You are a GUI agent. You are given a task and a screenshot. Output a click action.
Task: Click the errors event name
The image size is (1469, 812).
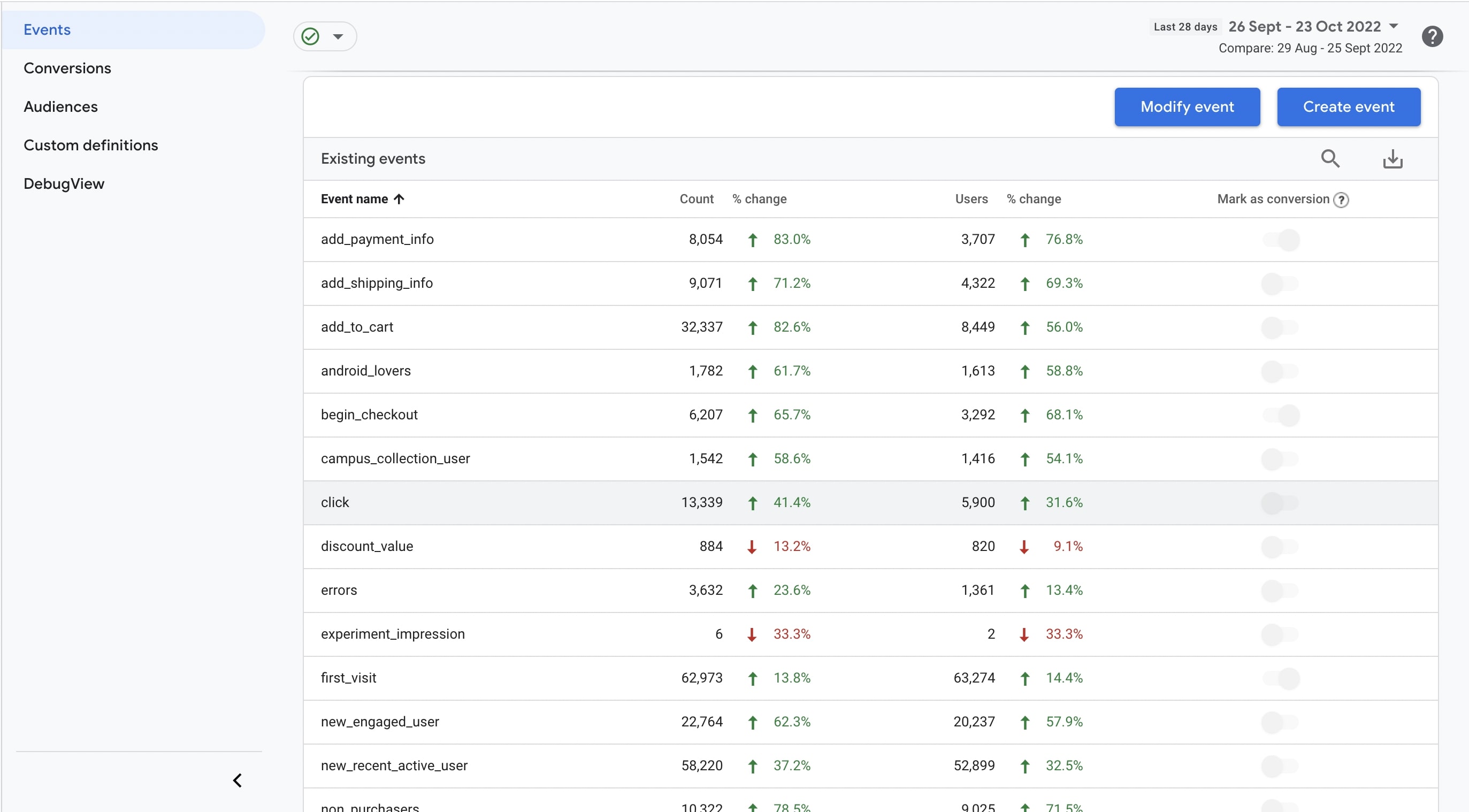[339, 591]
